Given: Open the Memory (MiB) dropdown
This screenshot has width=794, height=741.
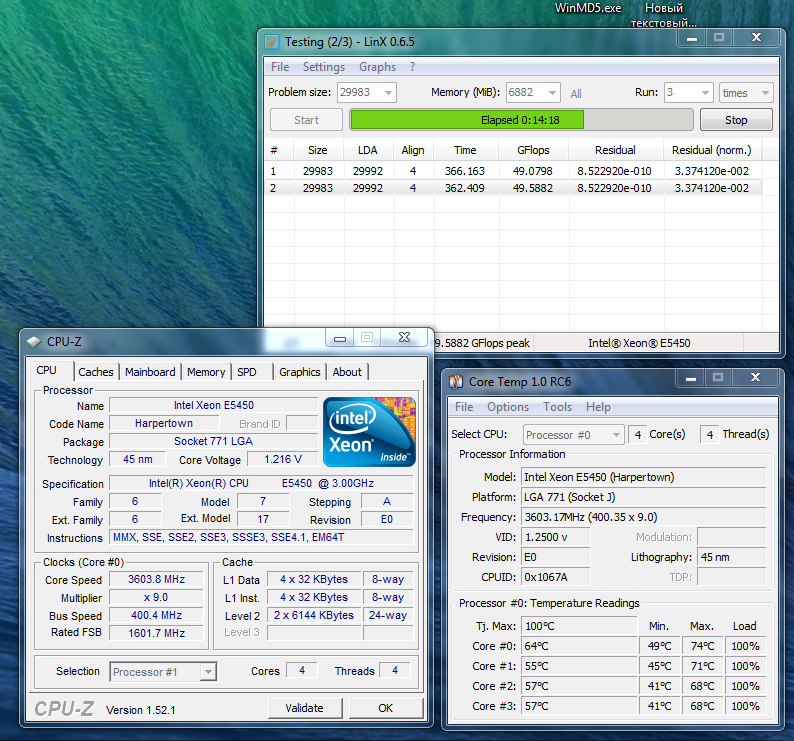Looking at the screenshot, I should tap(550, 93).
